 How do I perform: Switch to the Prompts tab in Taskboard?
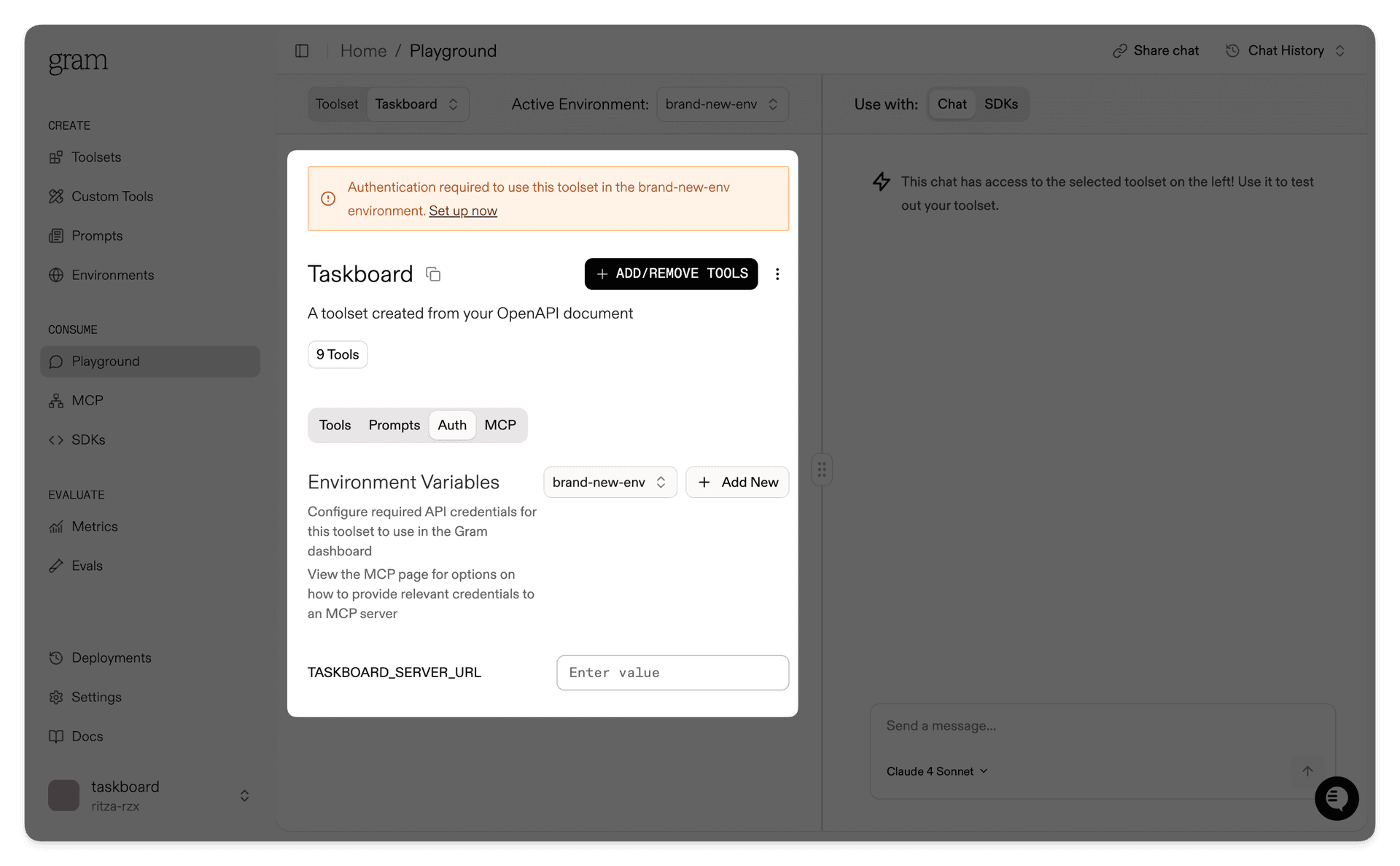394,425
